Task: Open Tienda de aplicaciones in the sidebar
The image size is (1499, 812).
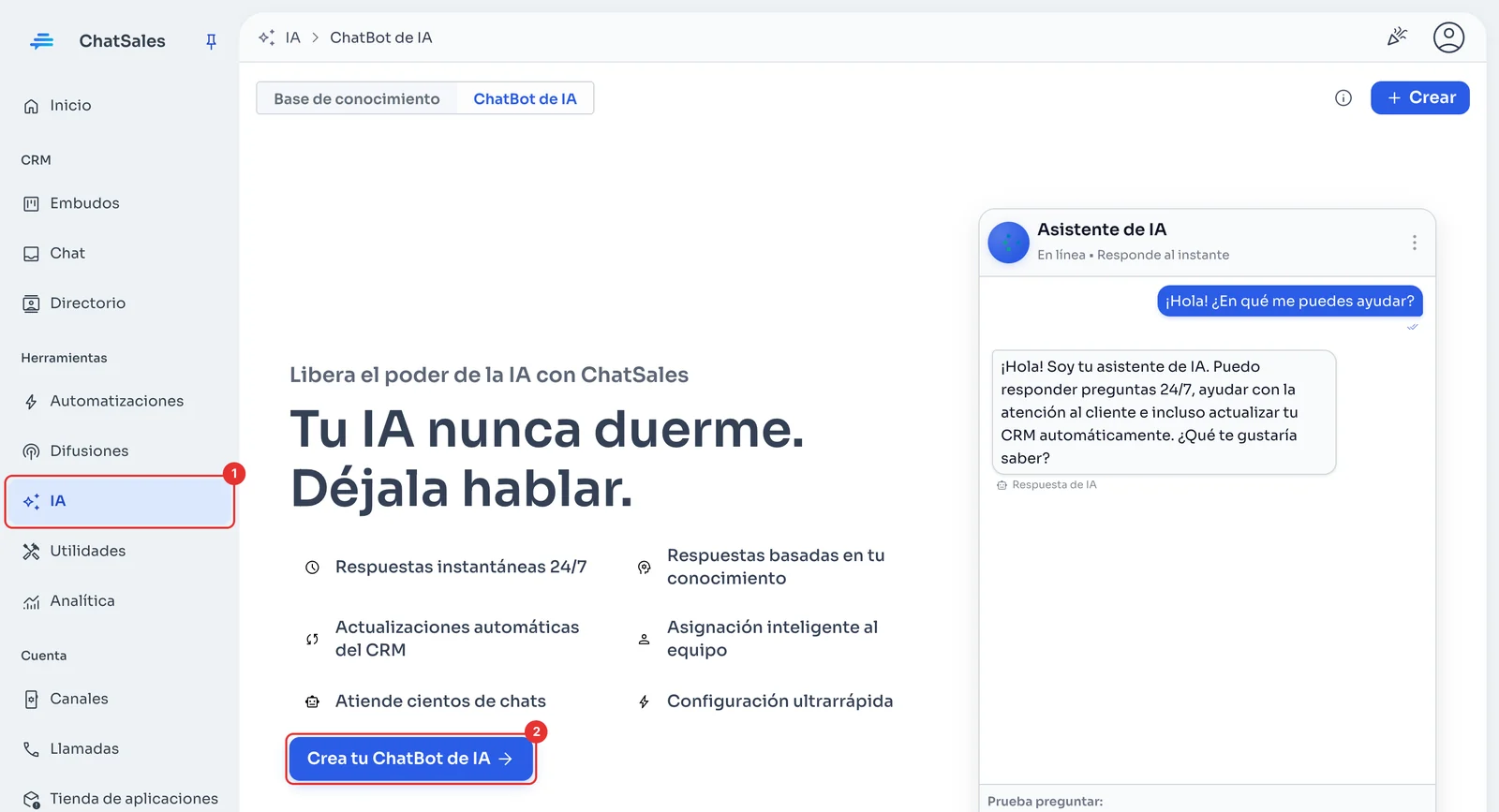Action: point(120,799)
